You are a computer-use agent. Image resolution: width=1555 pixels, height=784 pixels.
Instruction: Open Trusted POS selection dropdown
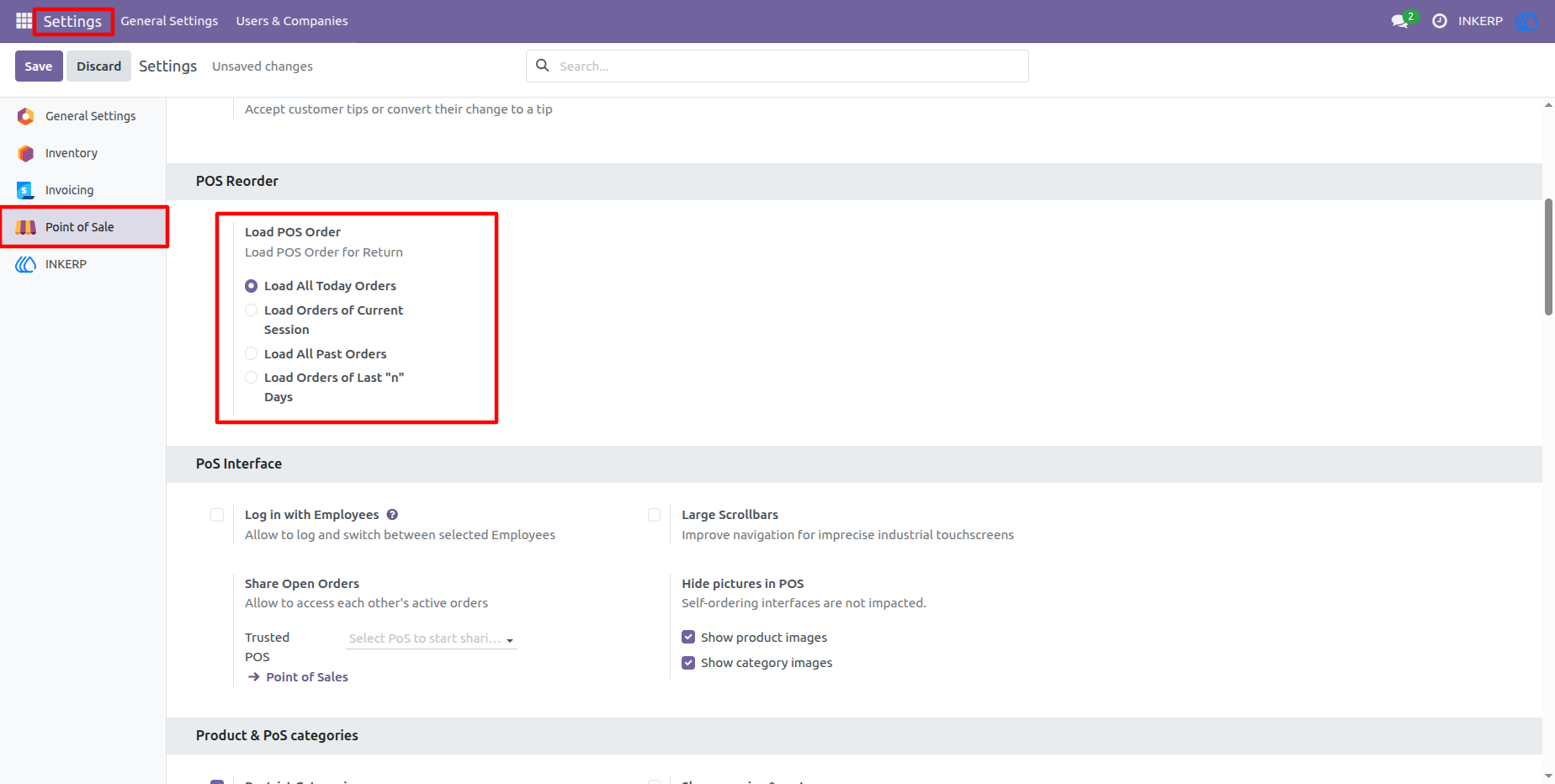[x=432, y=638]
